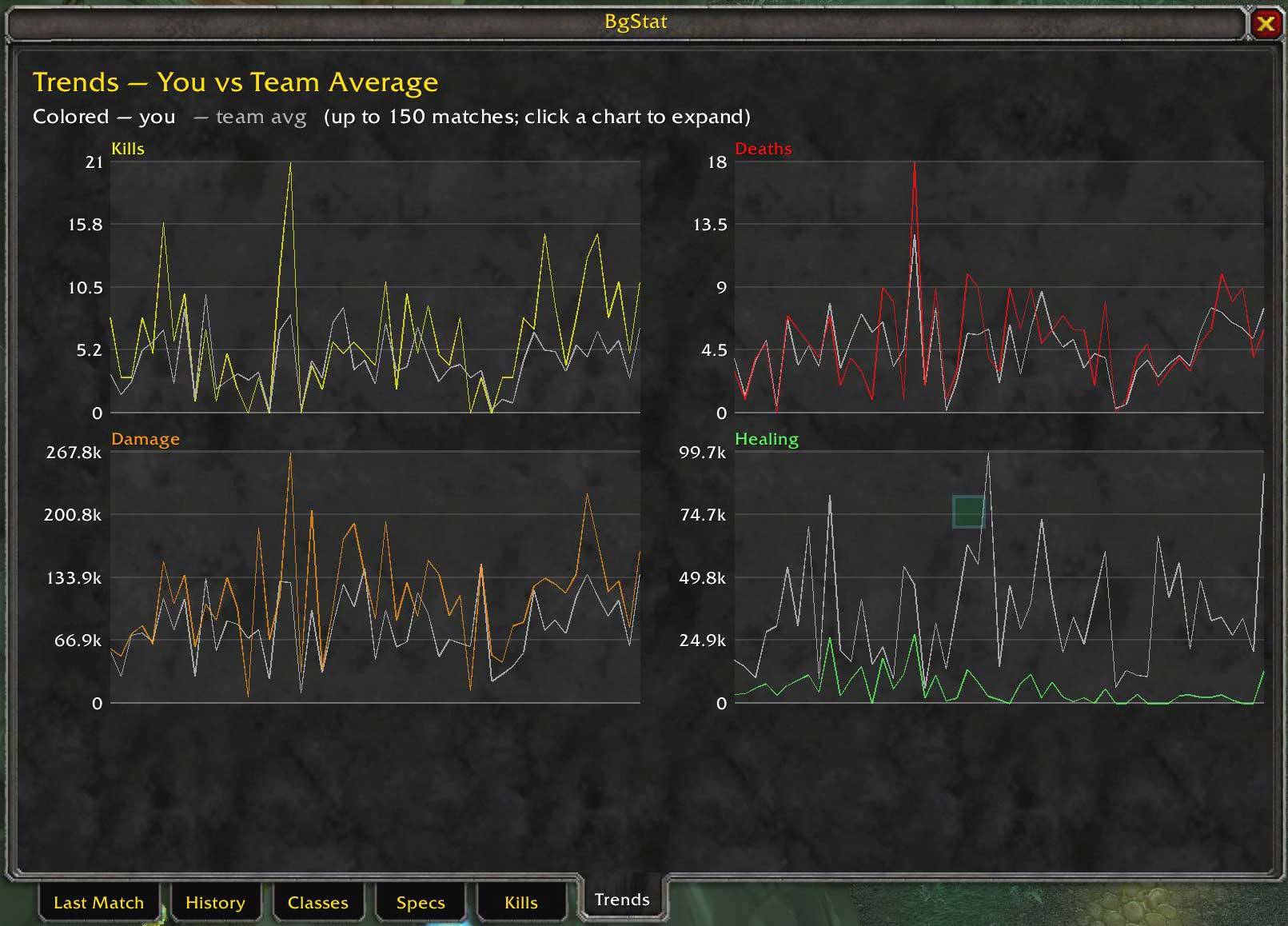The image size is (1288, 926).
Task: Switch to the Last Match tab
Action: pos(98,902)
